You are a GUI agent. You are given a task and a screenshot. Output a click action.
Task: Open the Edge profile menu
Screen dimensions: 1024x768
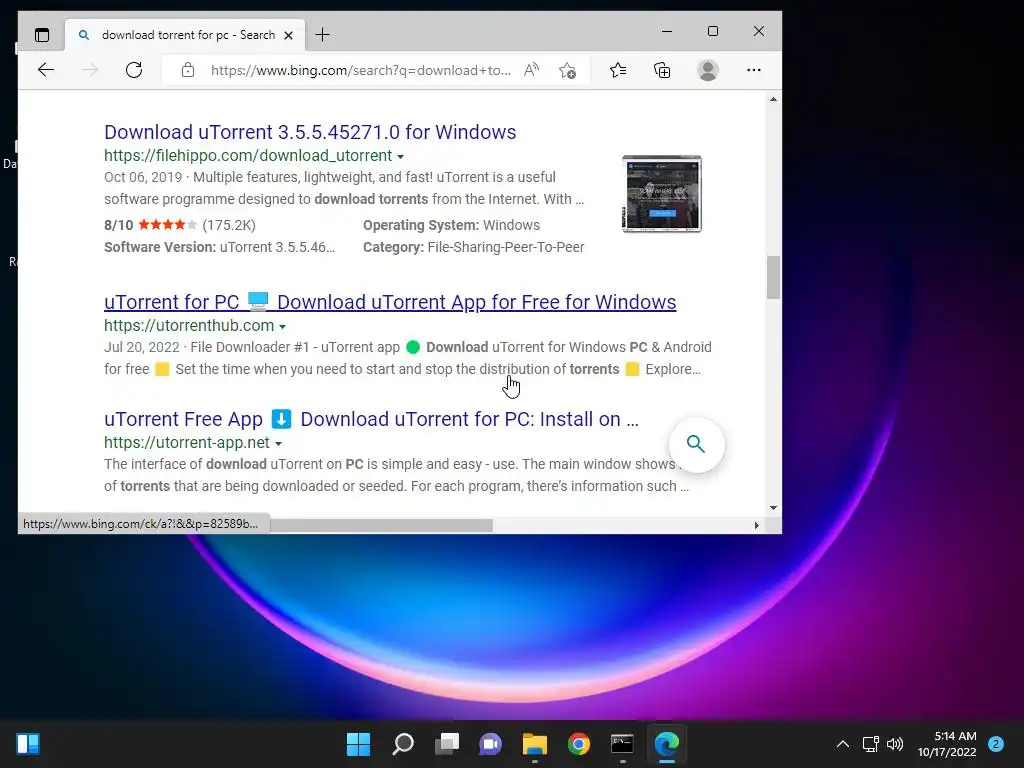click(708, 70)
